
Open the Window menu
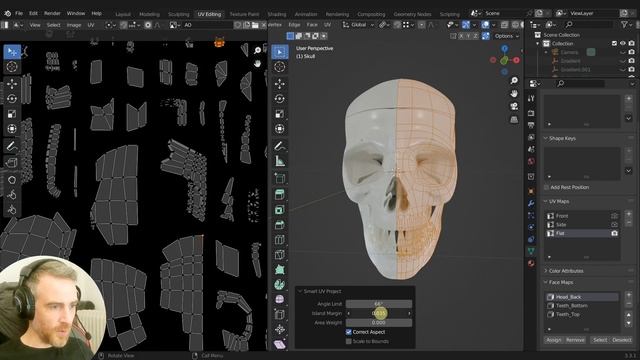pos(76,13)
